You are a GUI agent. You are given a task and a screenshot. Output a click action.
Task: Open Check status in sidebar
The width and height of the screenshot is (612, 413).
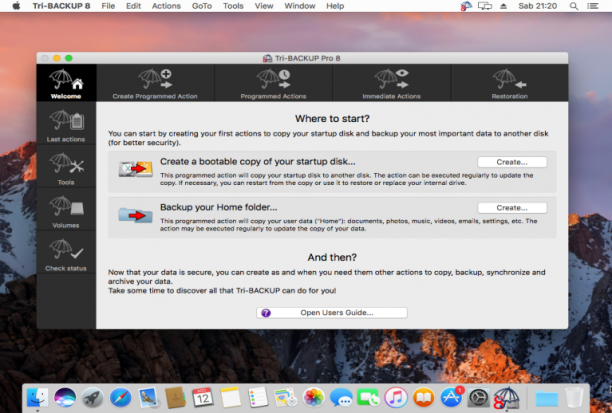coord(66,253)
